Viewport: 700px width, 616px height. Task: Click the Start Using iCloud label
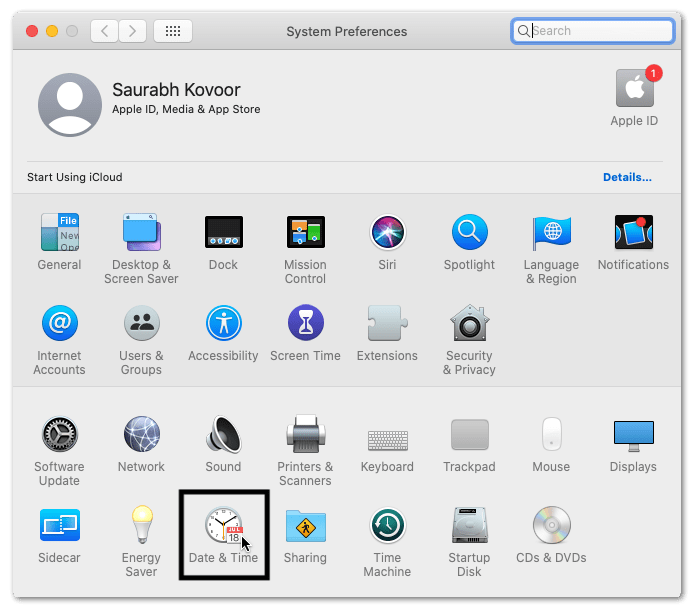(75, 177)
